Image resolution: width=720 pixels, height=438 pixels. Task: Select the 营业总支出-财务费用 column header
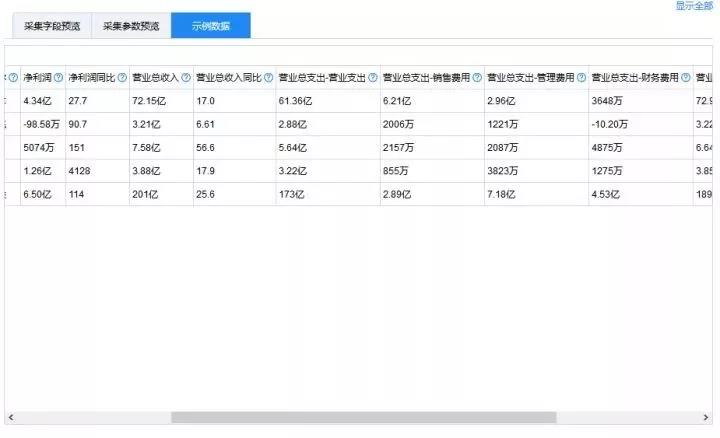click(x=641, y=78)
